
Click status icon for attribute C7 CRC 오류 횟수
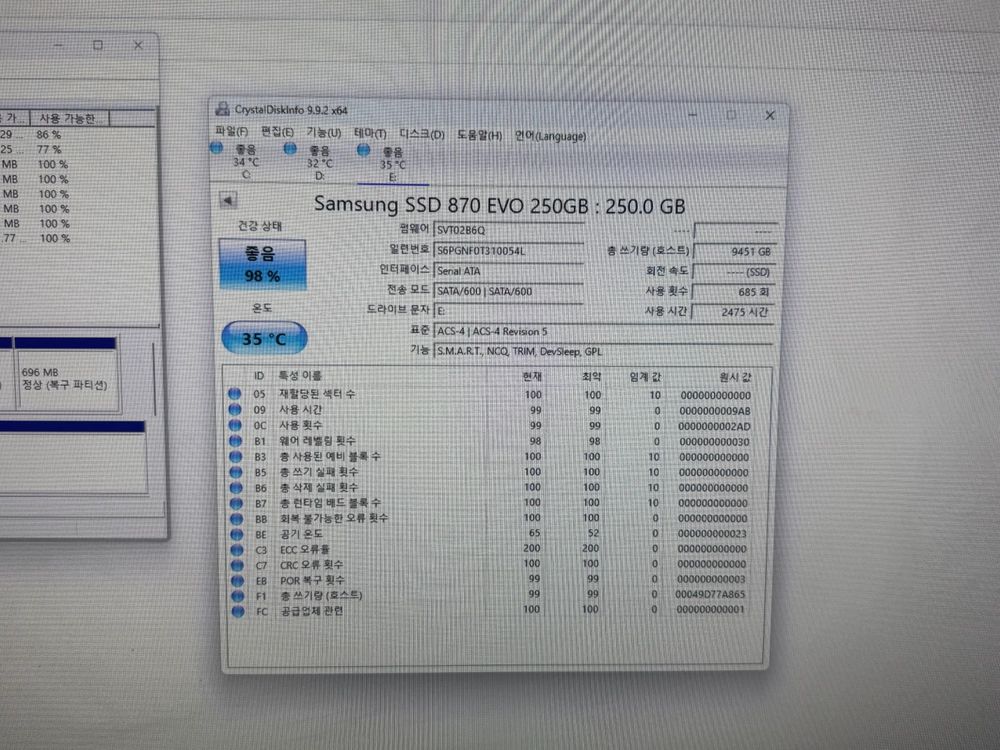237,565
